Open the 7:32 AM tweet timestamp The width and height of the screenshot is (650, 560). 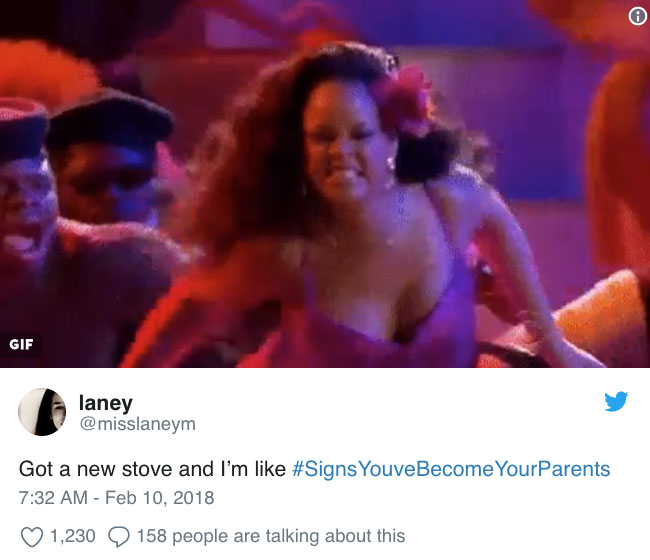click(x=53, y=498)
